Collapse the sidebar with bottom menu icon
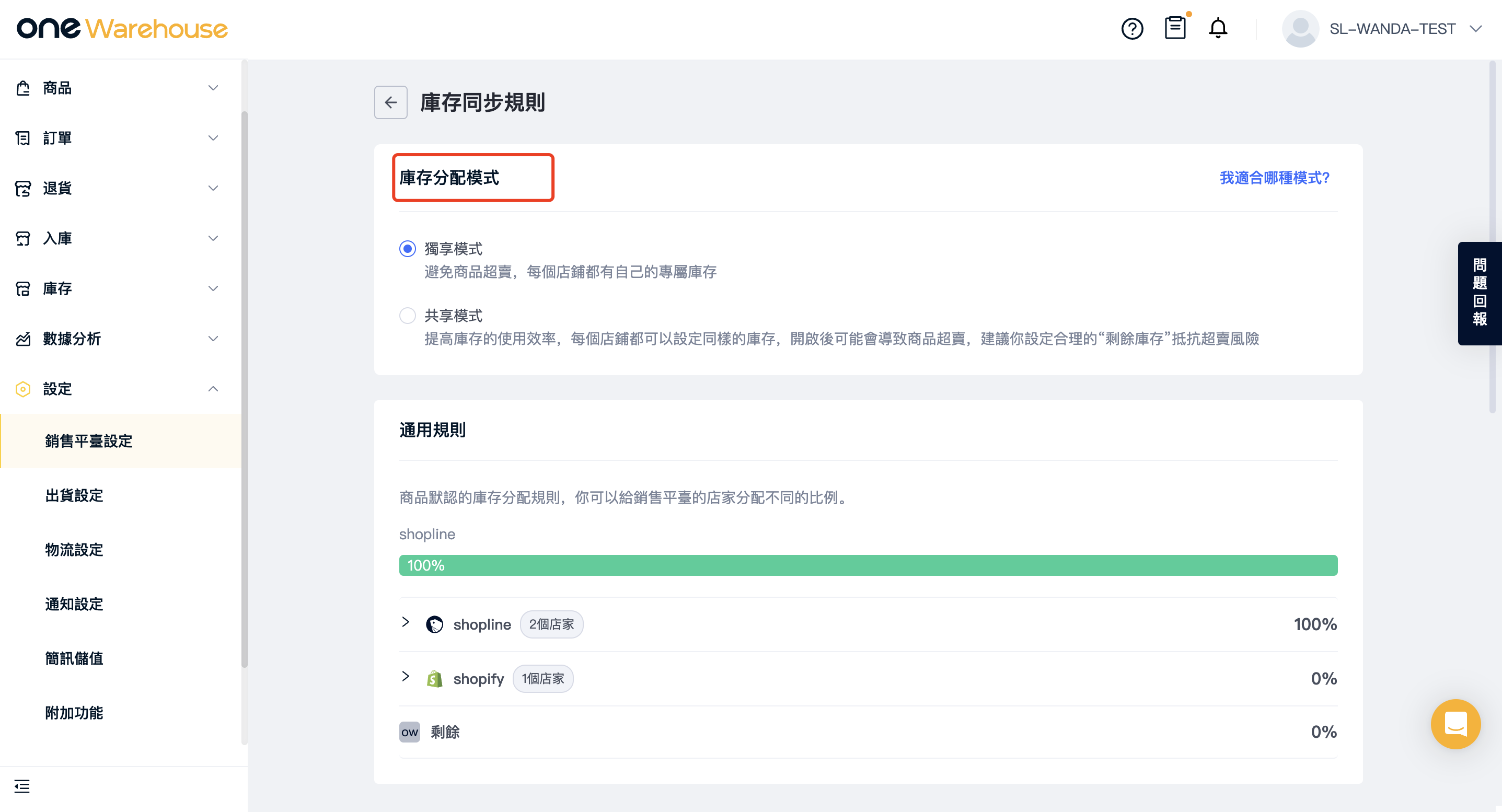 coord(22,786)
